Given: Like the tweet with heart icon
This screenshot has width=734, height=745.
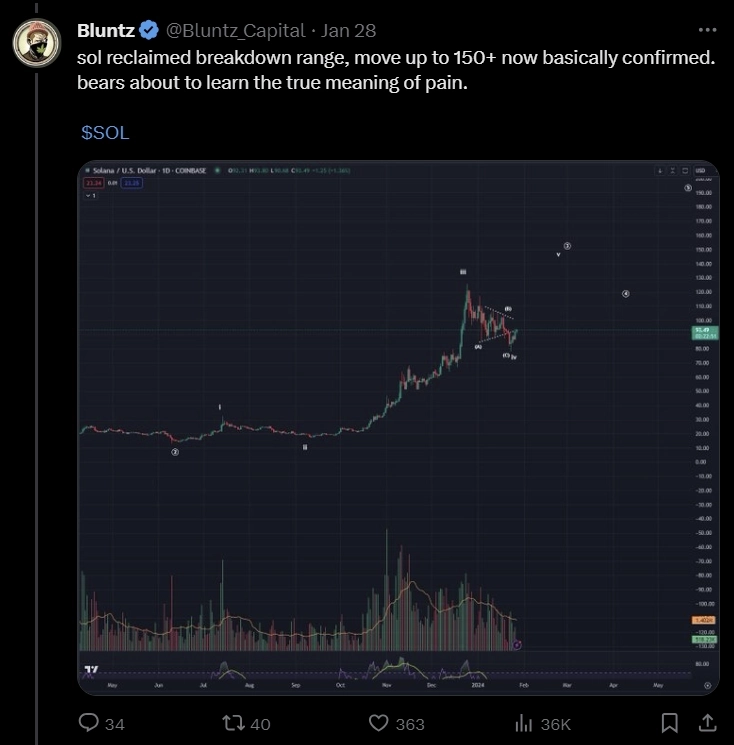Looking at the screenshot, I should pos(379,723).
